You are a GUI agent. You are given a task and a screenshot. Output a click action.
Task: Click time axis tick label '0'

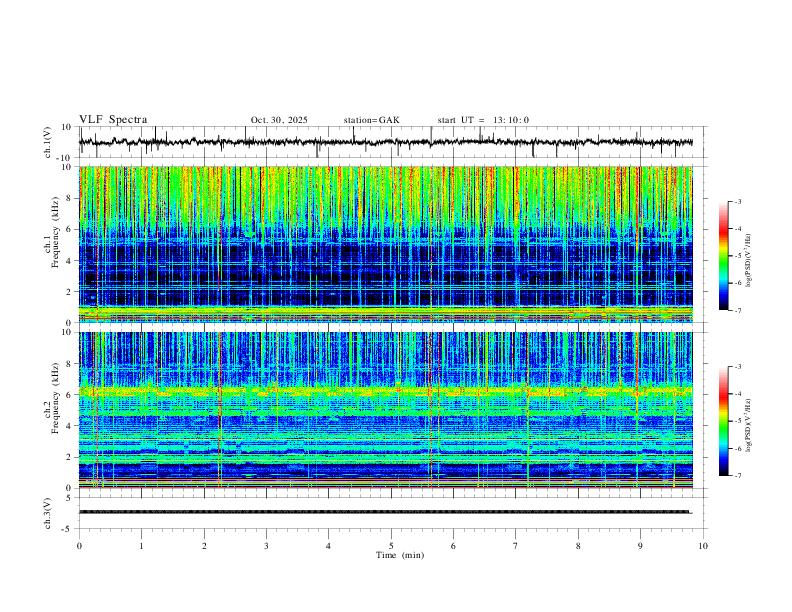[79, 546]
